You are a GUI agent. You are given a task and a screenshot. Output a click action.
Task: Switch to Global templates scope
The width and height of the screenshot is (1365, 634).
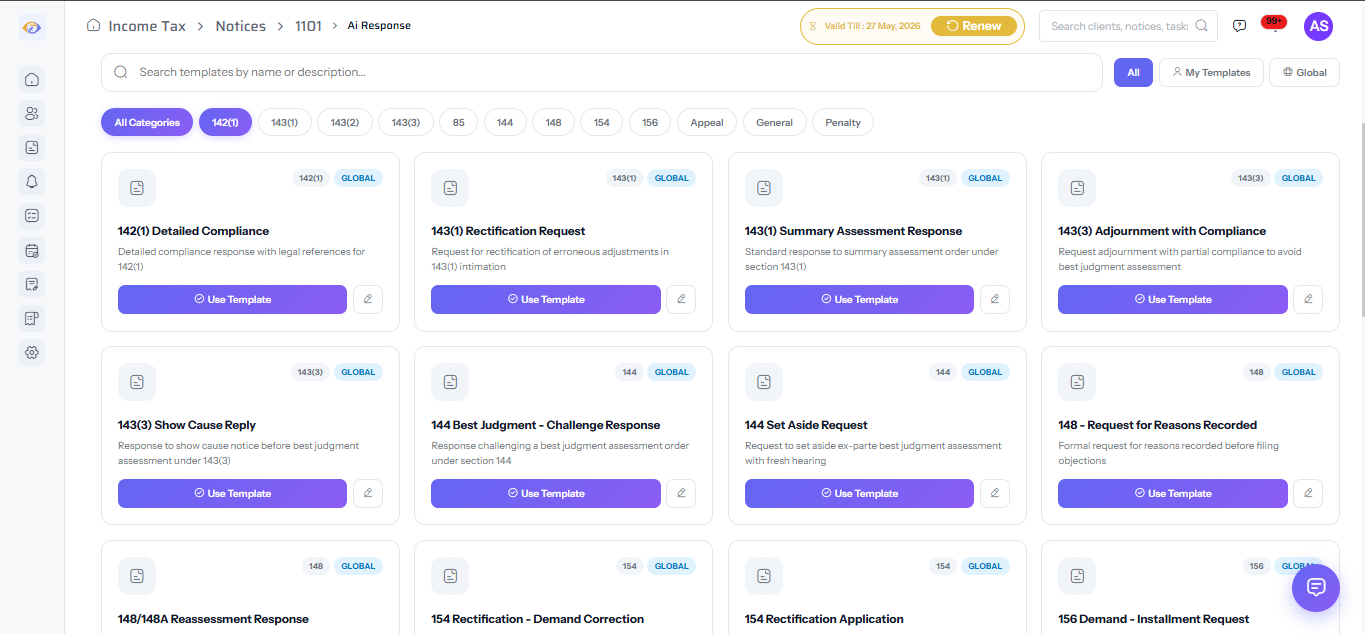click(x=1304, y=72)
